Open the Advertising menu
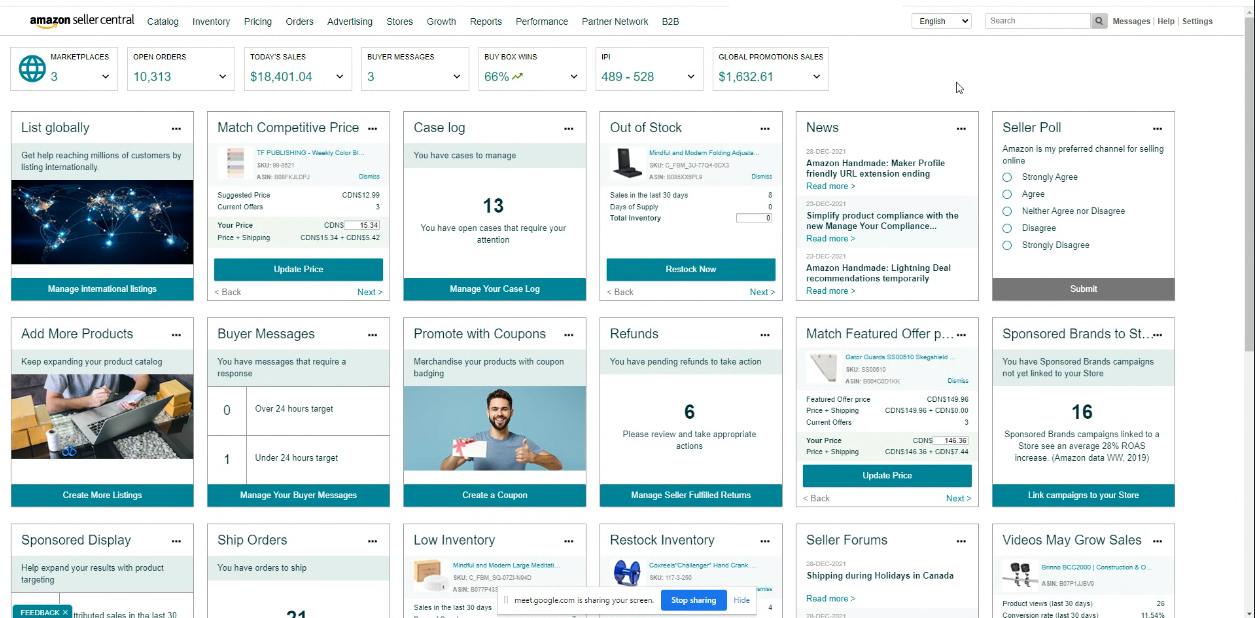The width and height of the screenshot is (1255, 618). pos(349,22)
